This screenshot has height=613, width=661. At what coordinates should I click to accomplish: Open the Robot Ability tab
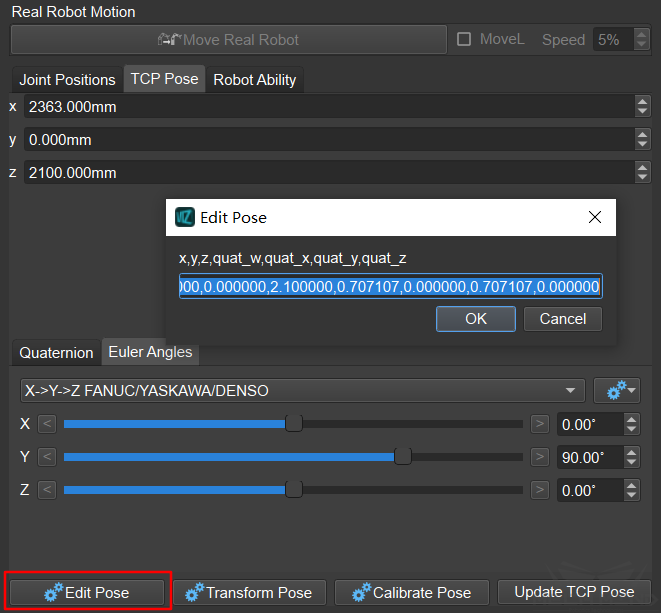coord(255,80)
